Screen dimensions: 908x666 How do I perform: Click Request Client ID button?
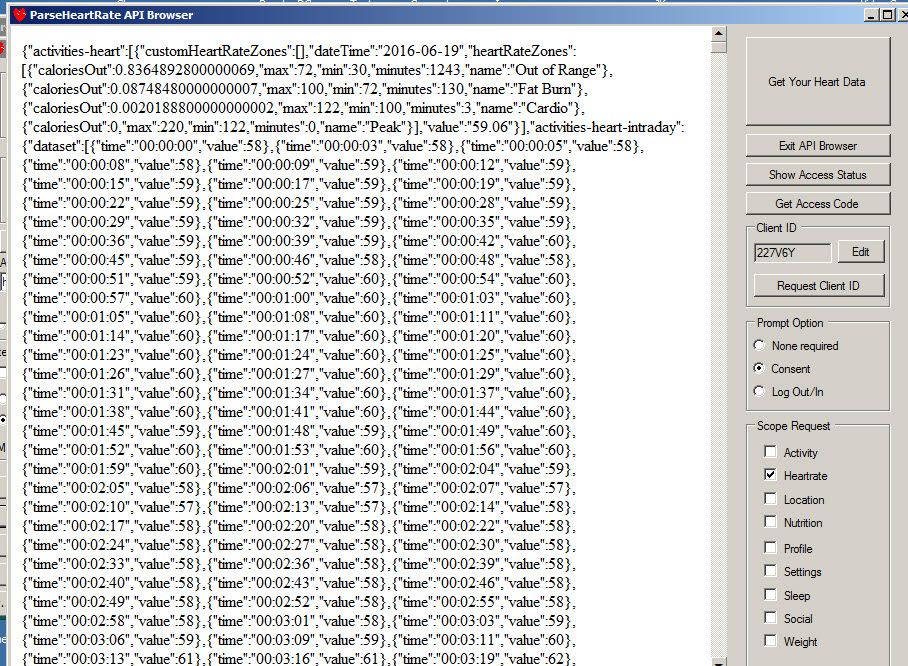(818, 286)
